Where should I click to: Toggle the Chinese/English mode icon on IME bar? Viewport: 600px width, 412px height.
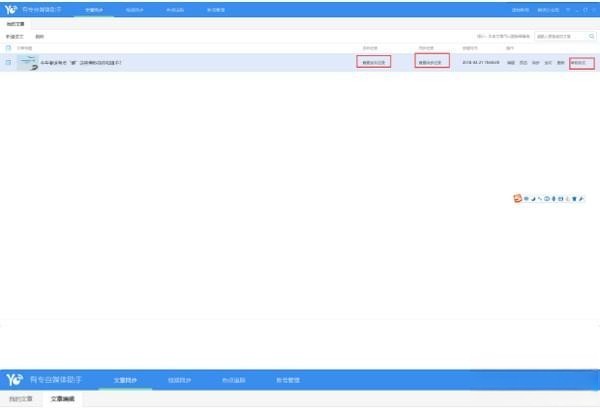(x=527, y=197)
